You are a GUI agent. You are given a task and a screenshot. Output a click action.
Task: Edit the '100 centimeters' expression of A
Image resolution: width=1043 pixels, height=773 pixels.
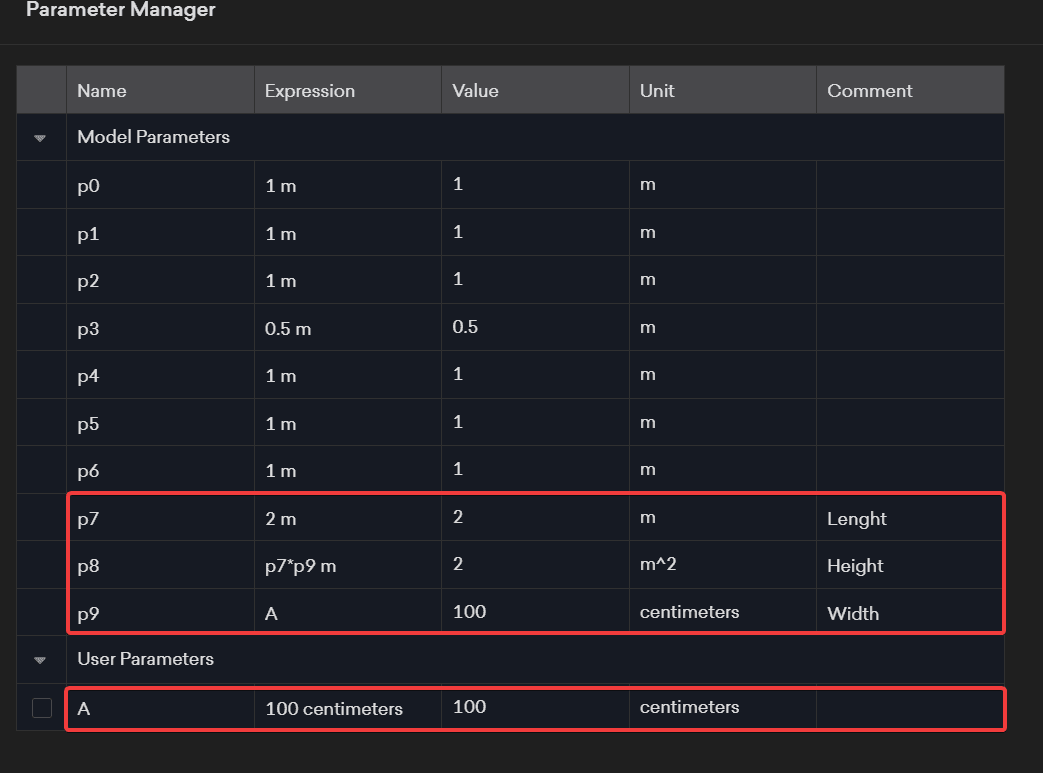point(333,709)
